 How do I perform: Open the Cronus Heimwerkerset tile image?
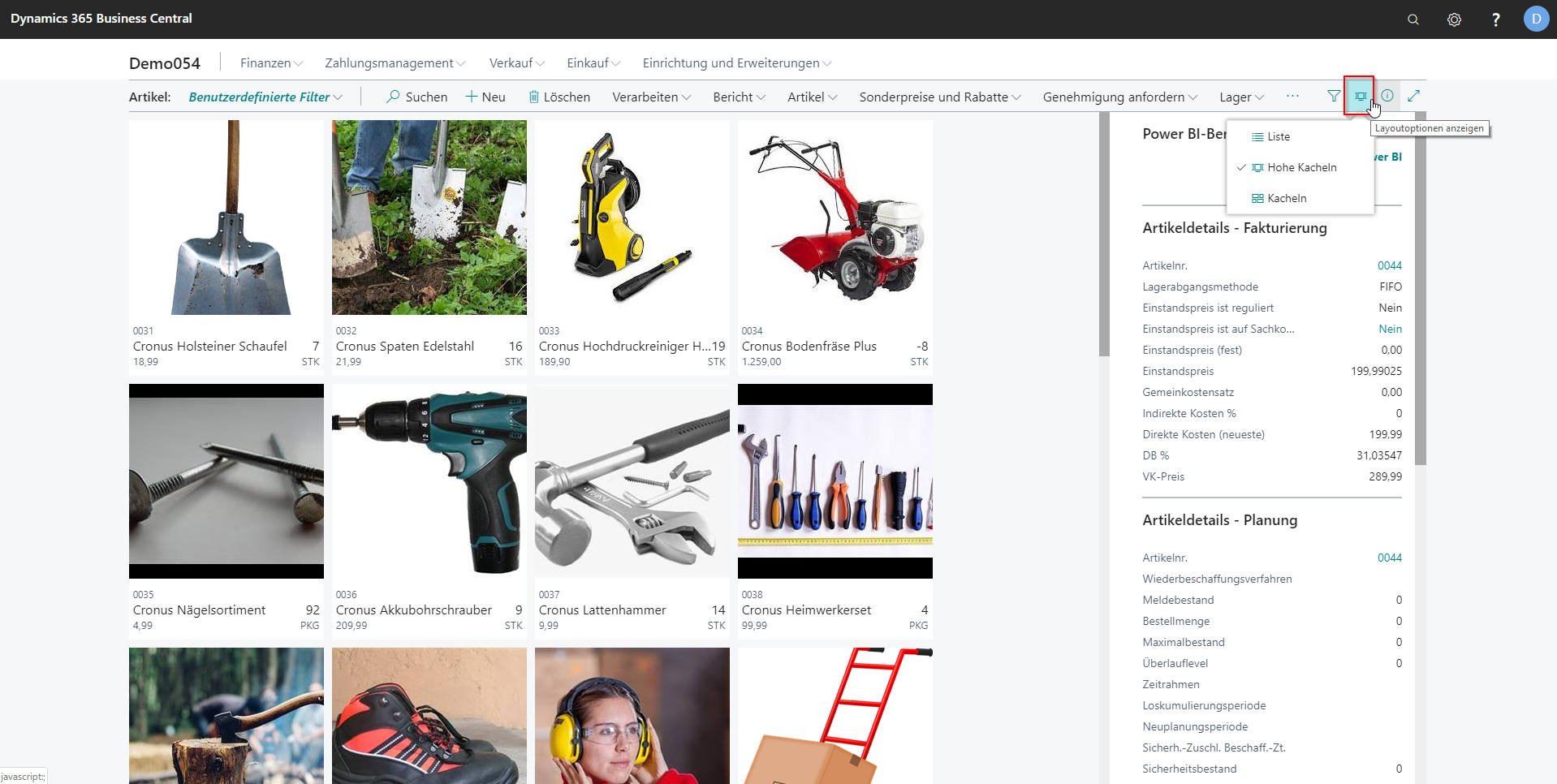click(835, 481)
